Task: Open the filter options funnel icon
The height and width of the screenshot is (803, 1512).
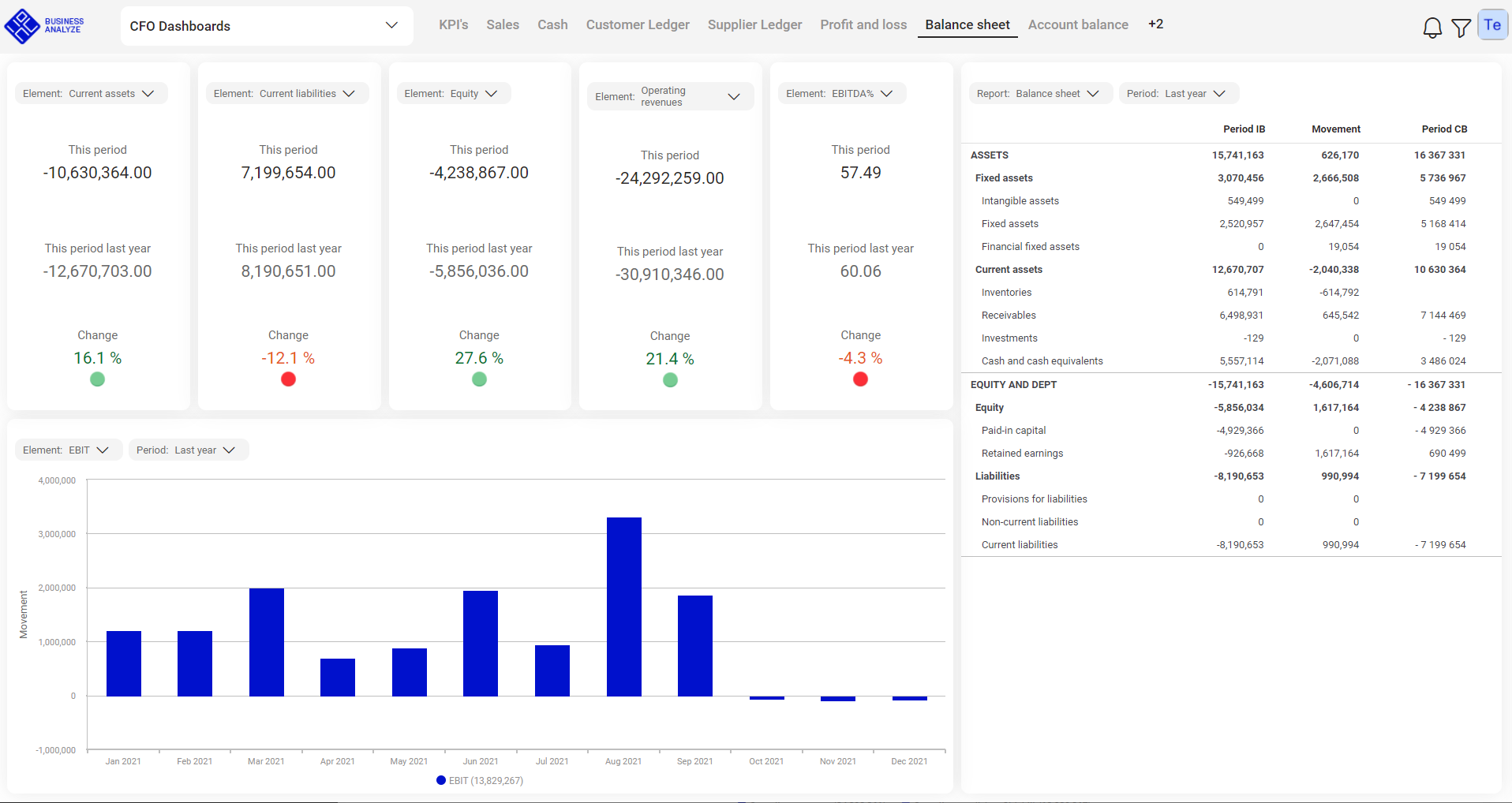Action: pyautogui.click(x=1461, y=26)
